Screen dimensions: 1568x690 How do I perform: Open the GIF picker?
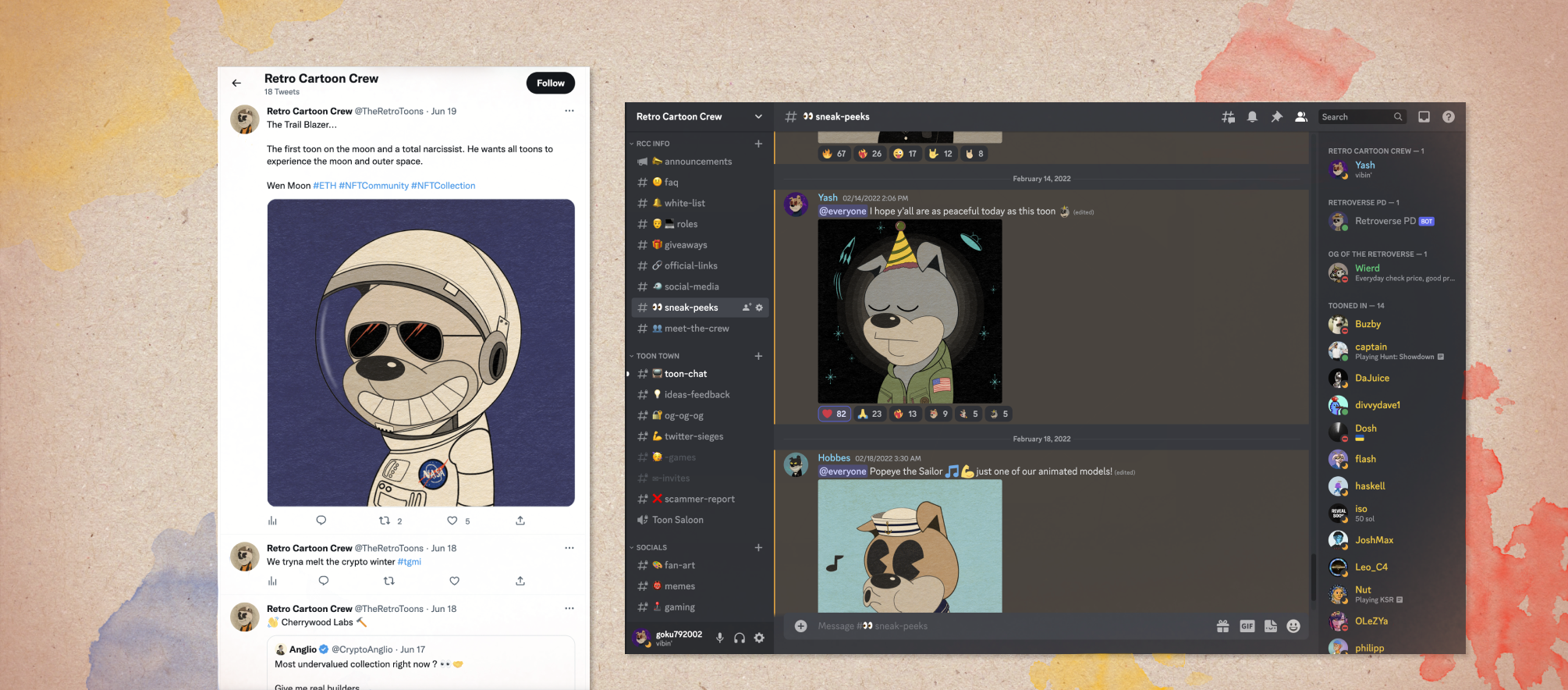click(1247, 626)
